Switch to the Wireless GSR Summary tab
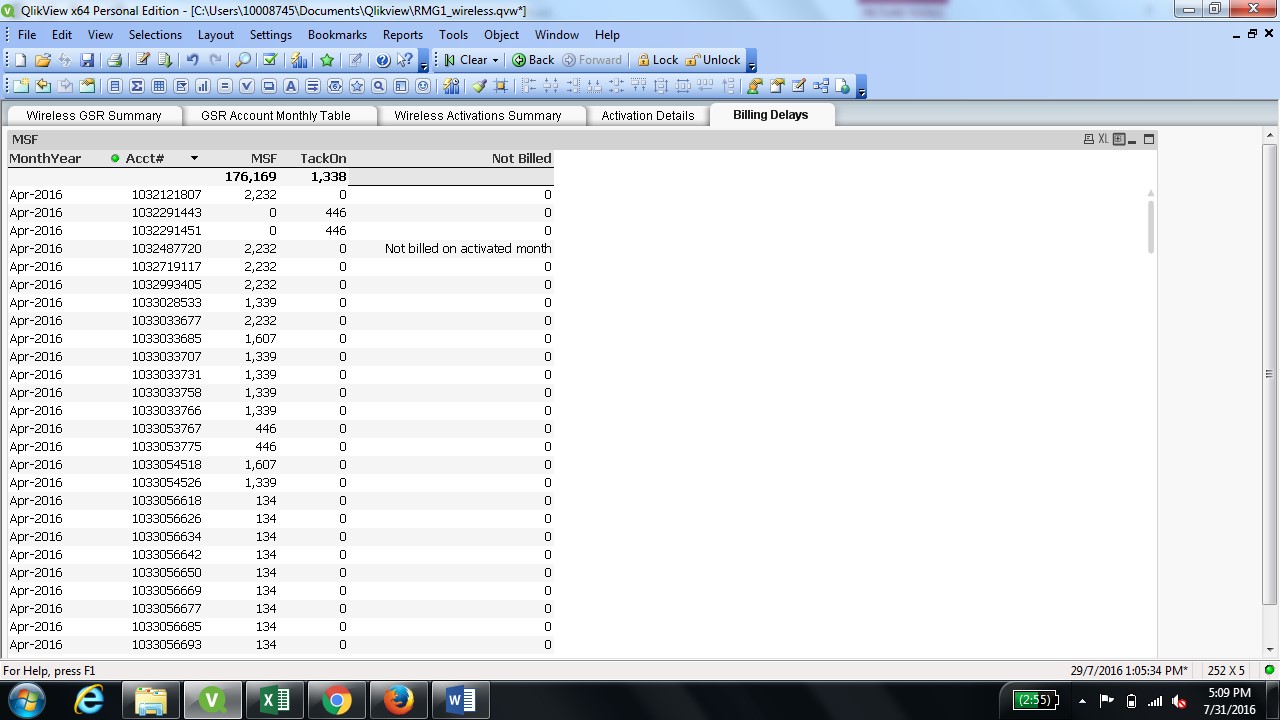Image resolution: width=1280 pixels, height=720 pixels. (94, 115)
